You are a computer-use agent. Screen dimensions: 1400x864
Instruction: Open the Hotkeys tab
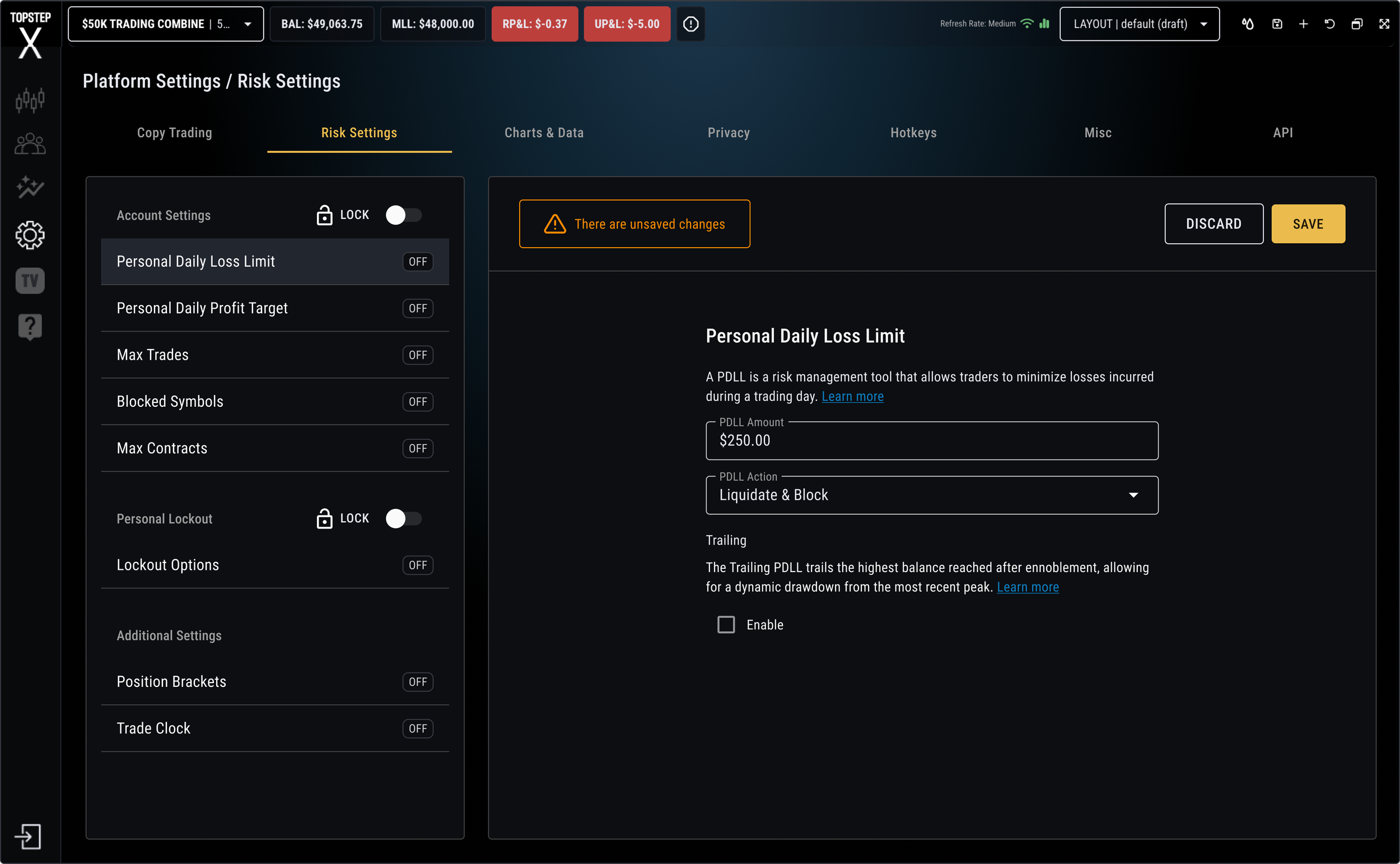tap(913, 133)
